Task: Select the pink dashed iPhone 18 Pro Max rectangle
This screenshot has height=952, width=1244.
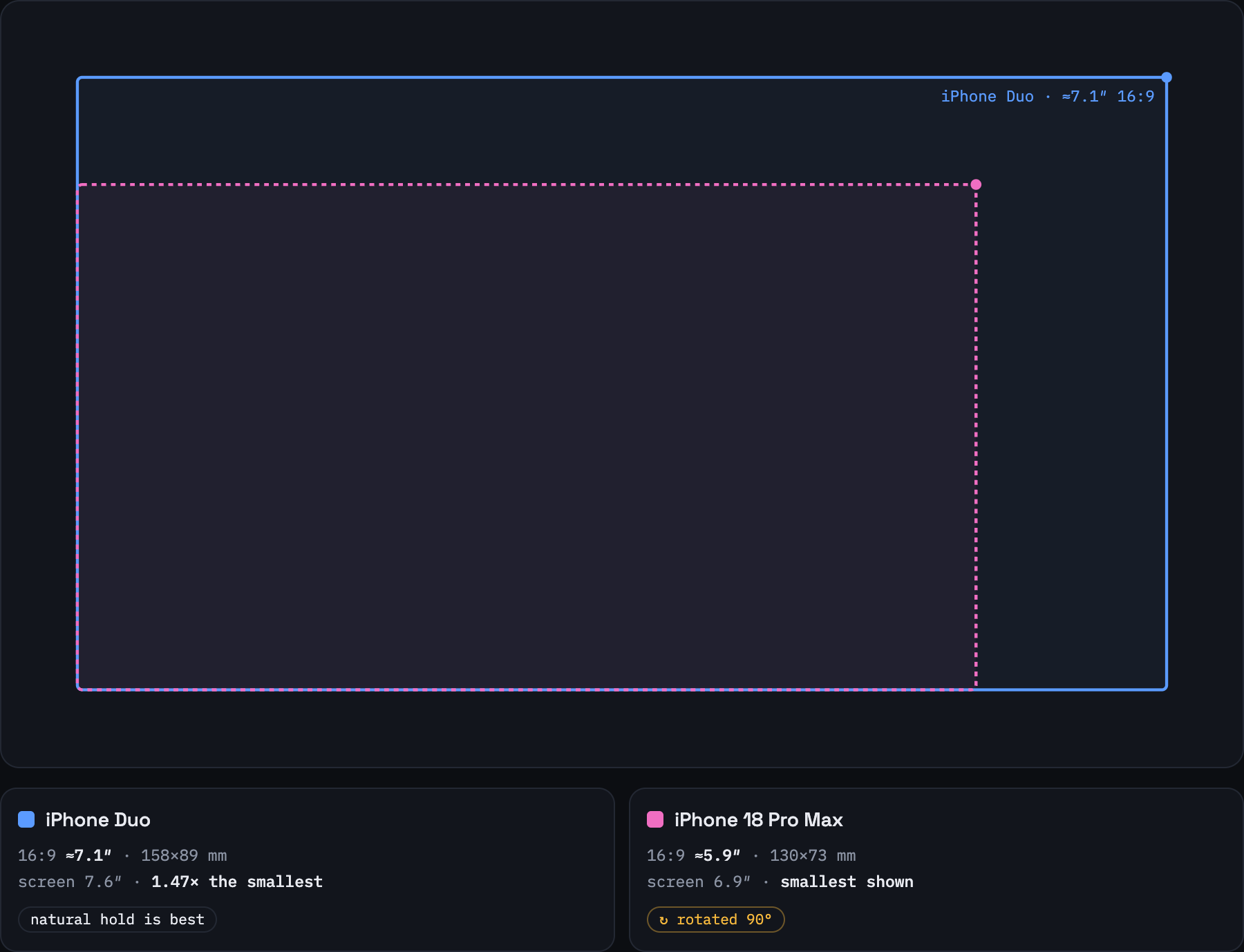Action: click(x=527, y=437)
